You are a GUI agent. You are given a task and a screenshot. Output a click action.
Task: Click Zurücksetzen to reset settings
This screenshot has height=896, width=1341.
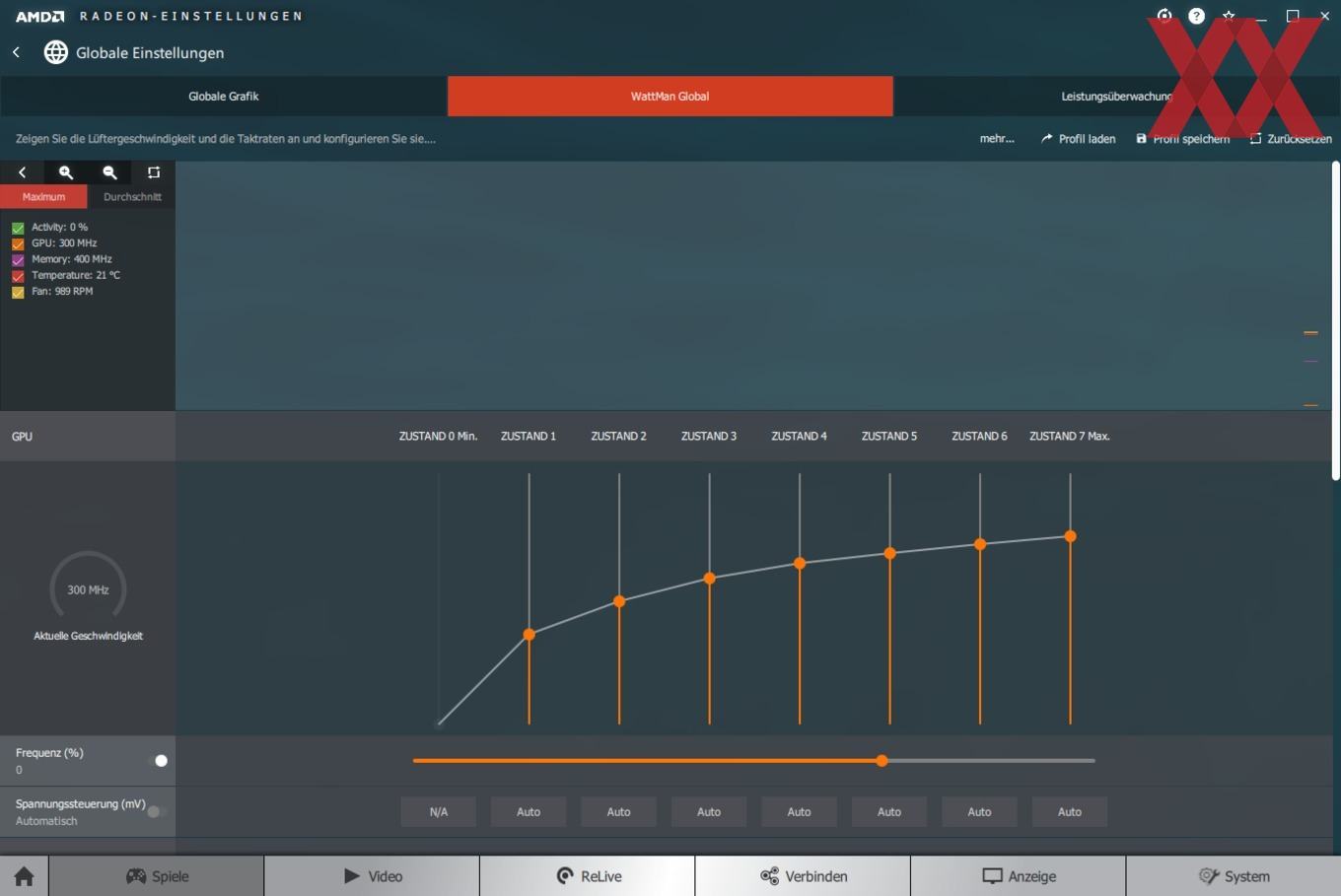tap(1291, 139)
